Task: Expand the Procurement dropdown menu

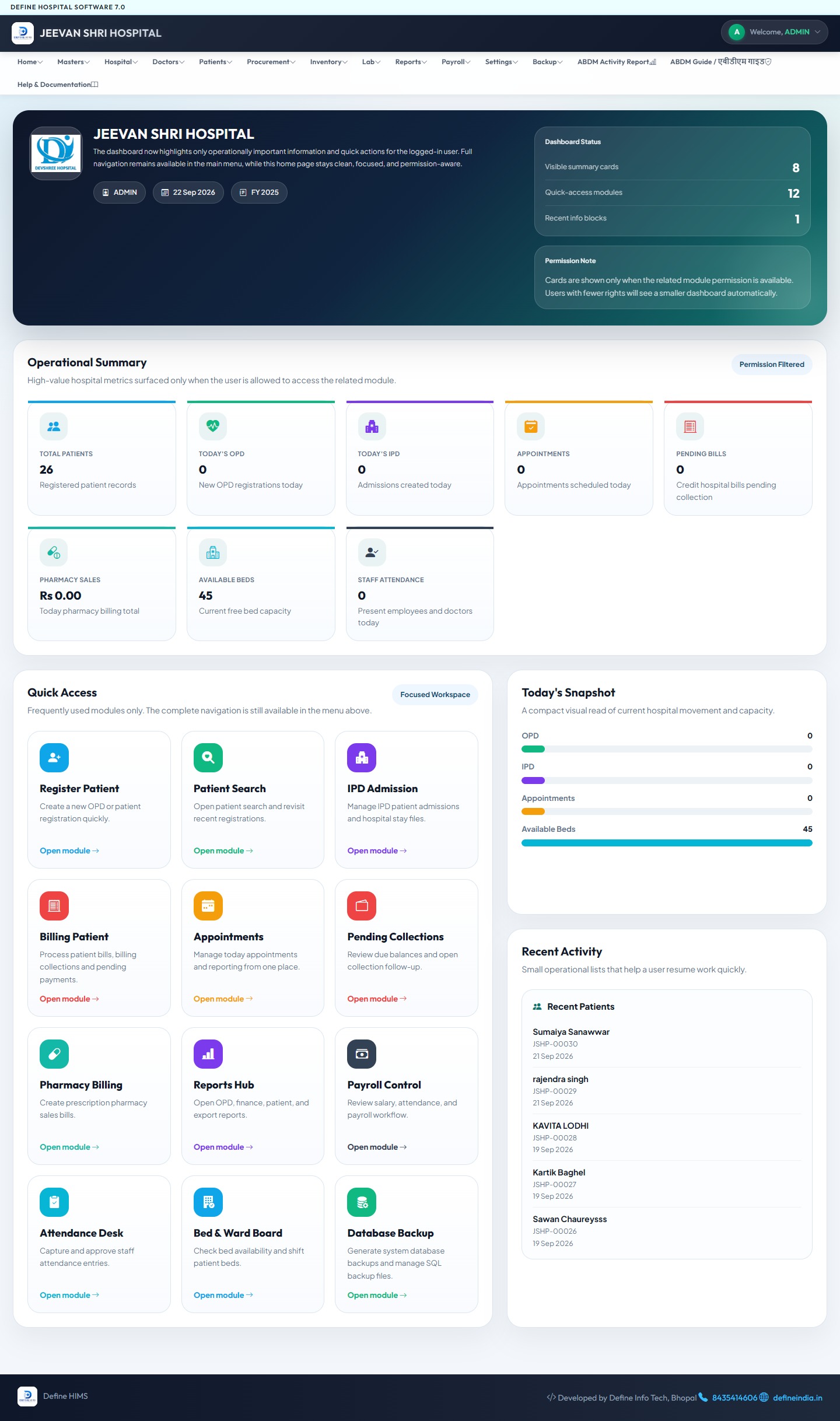Action: [x=271, y=62]
